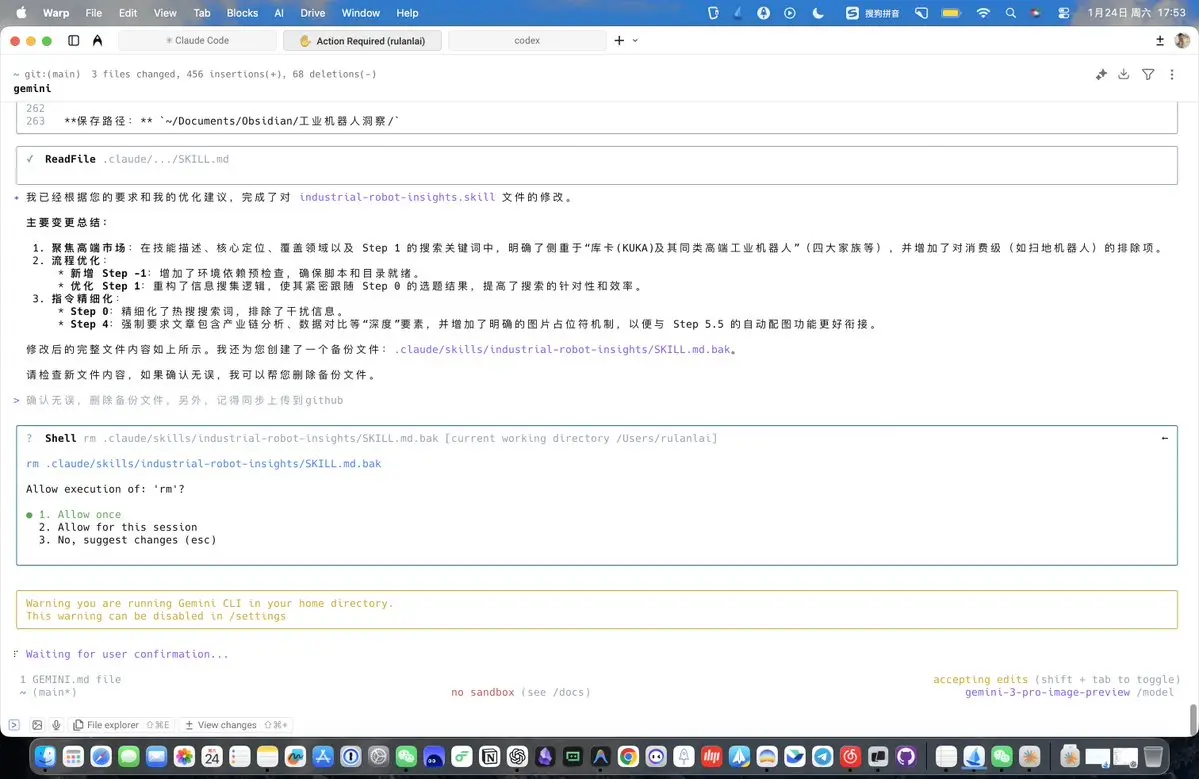Select option 1 Allow once

coord(80,514)
